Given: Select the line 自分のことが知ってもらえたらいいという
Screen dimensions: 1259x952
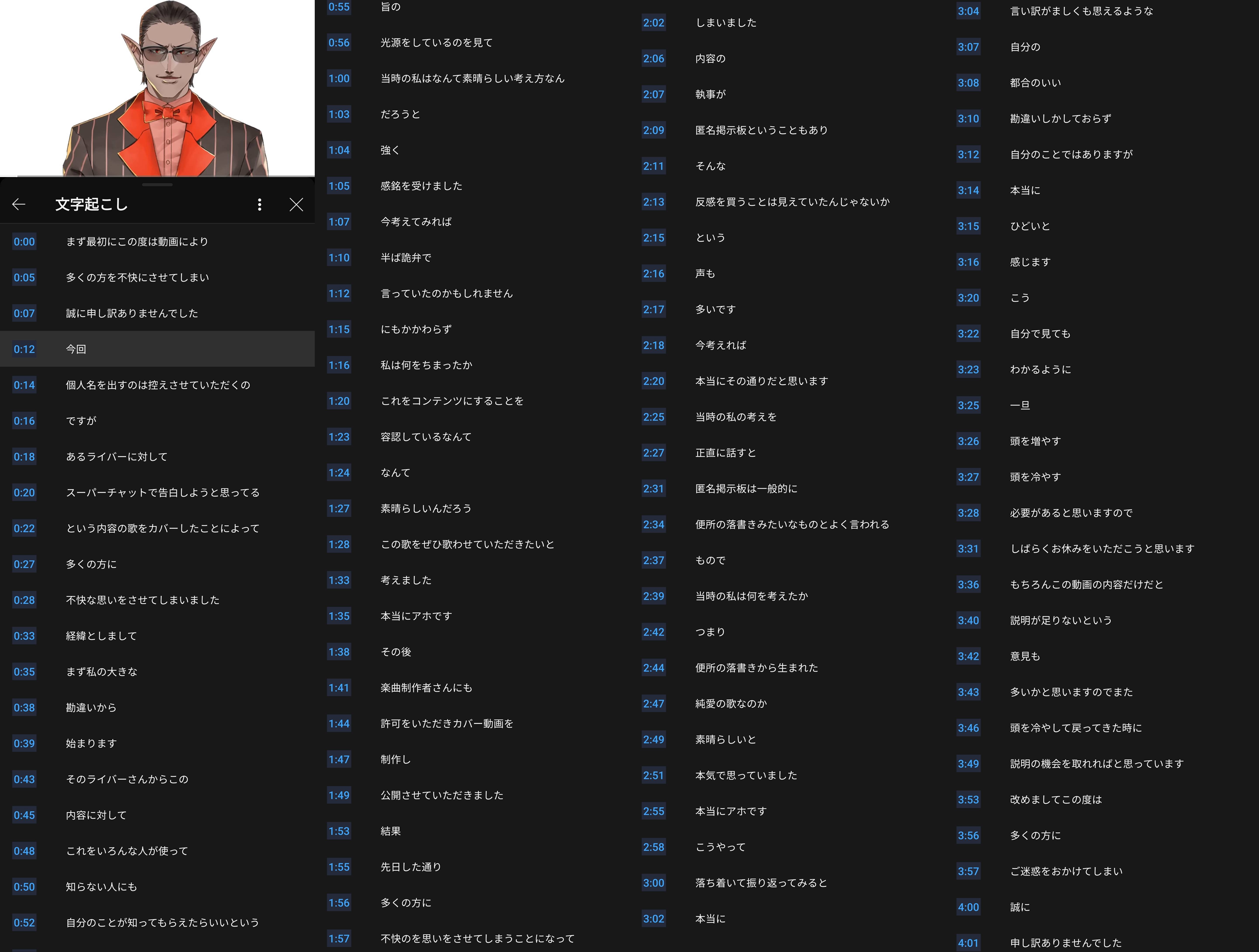Looking at the screenshot, I should click(162, 923).
